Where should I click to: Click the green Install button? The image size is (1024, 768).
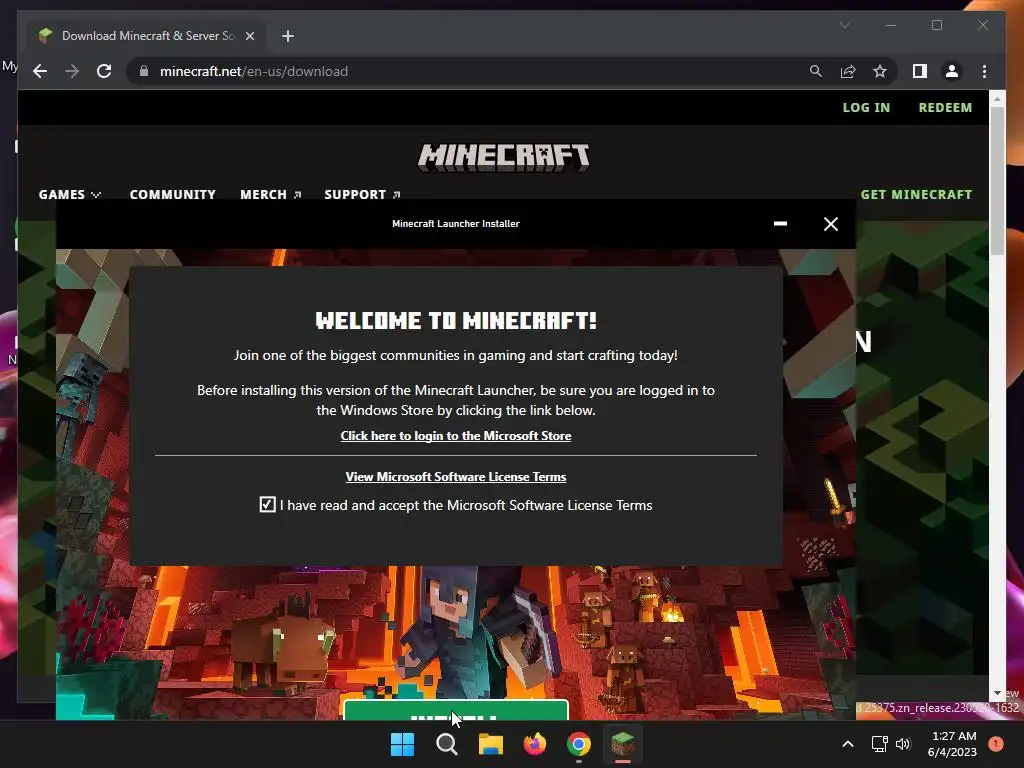(456, 711)
